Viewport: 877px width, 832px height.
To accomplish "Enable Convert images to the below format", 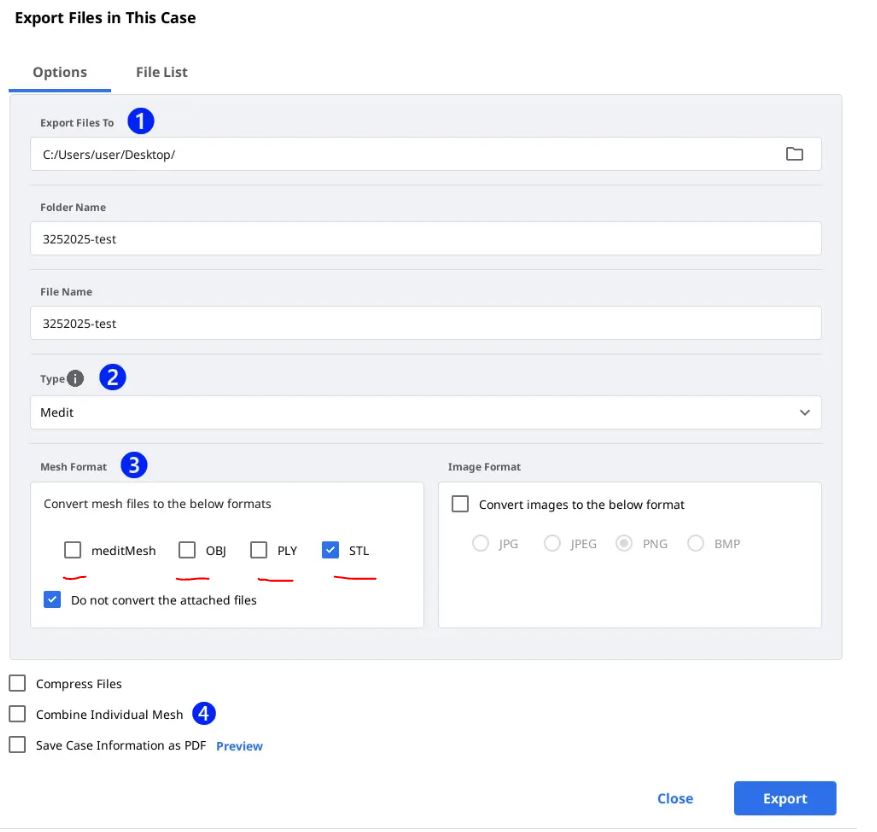I will tap(460, 504).
